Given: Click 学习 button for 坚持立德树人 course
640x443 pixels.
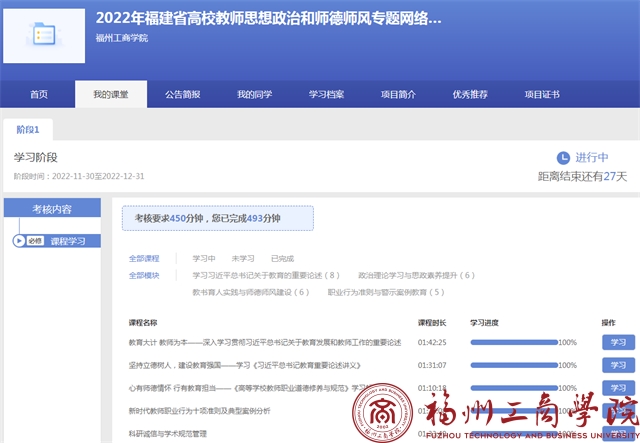Looking at the screenshot, I should [618, 365].
